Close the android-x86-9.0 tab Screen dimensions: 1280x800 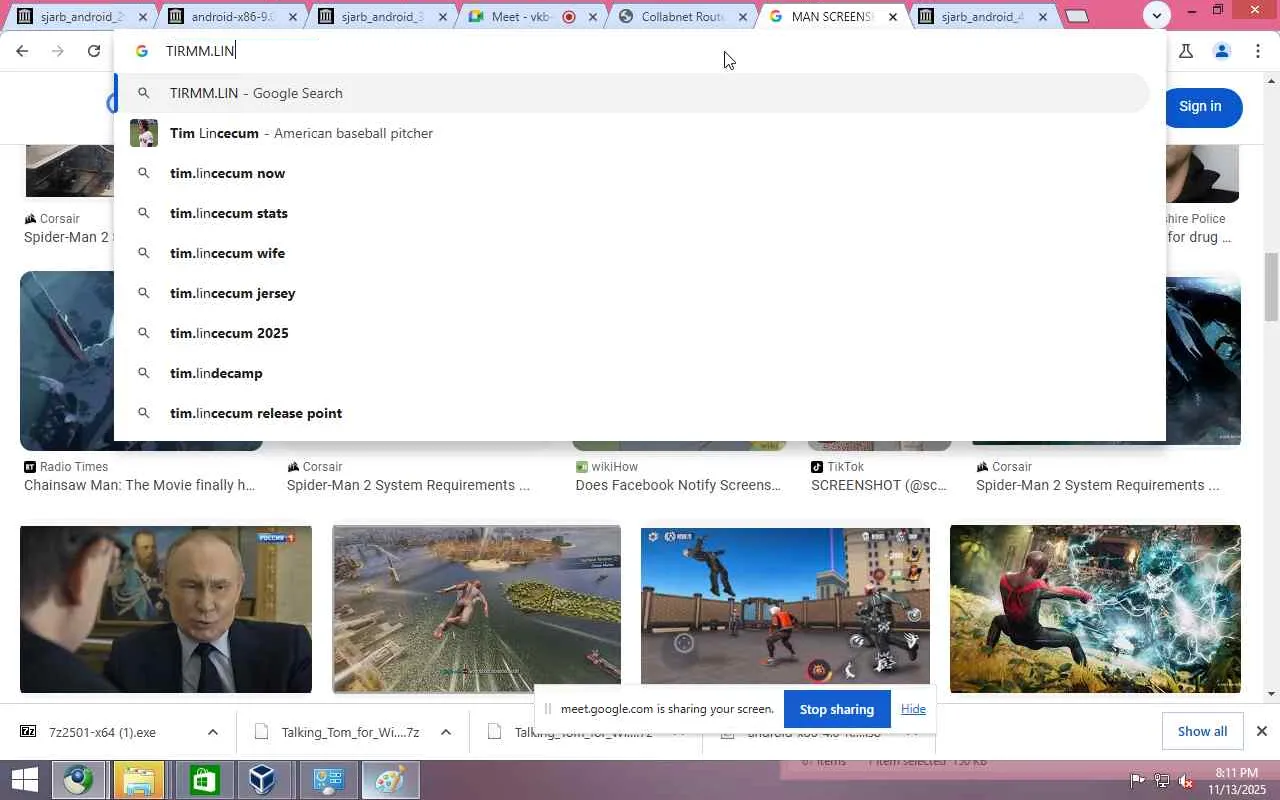tap(293, 17)
